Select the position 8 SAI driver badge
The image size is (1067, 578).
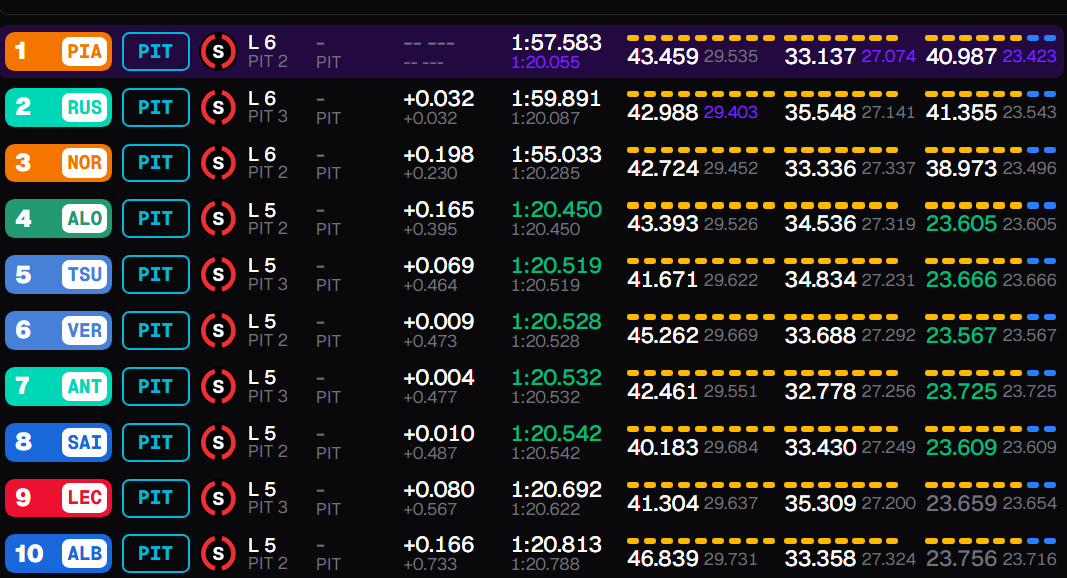[x=59, y=442]
